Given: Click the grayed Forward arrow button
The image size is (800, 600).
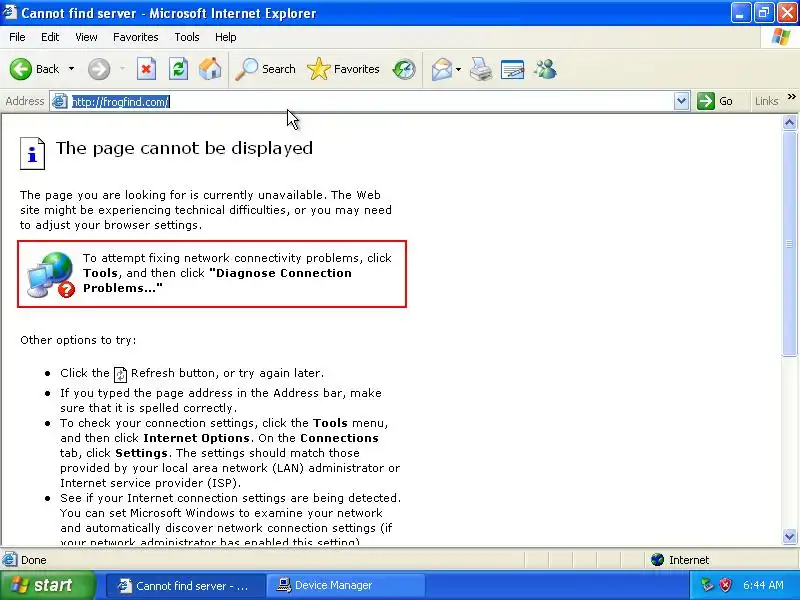Looking at the screenshot, I should click(x=99, y=69).
